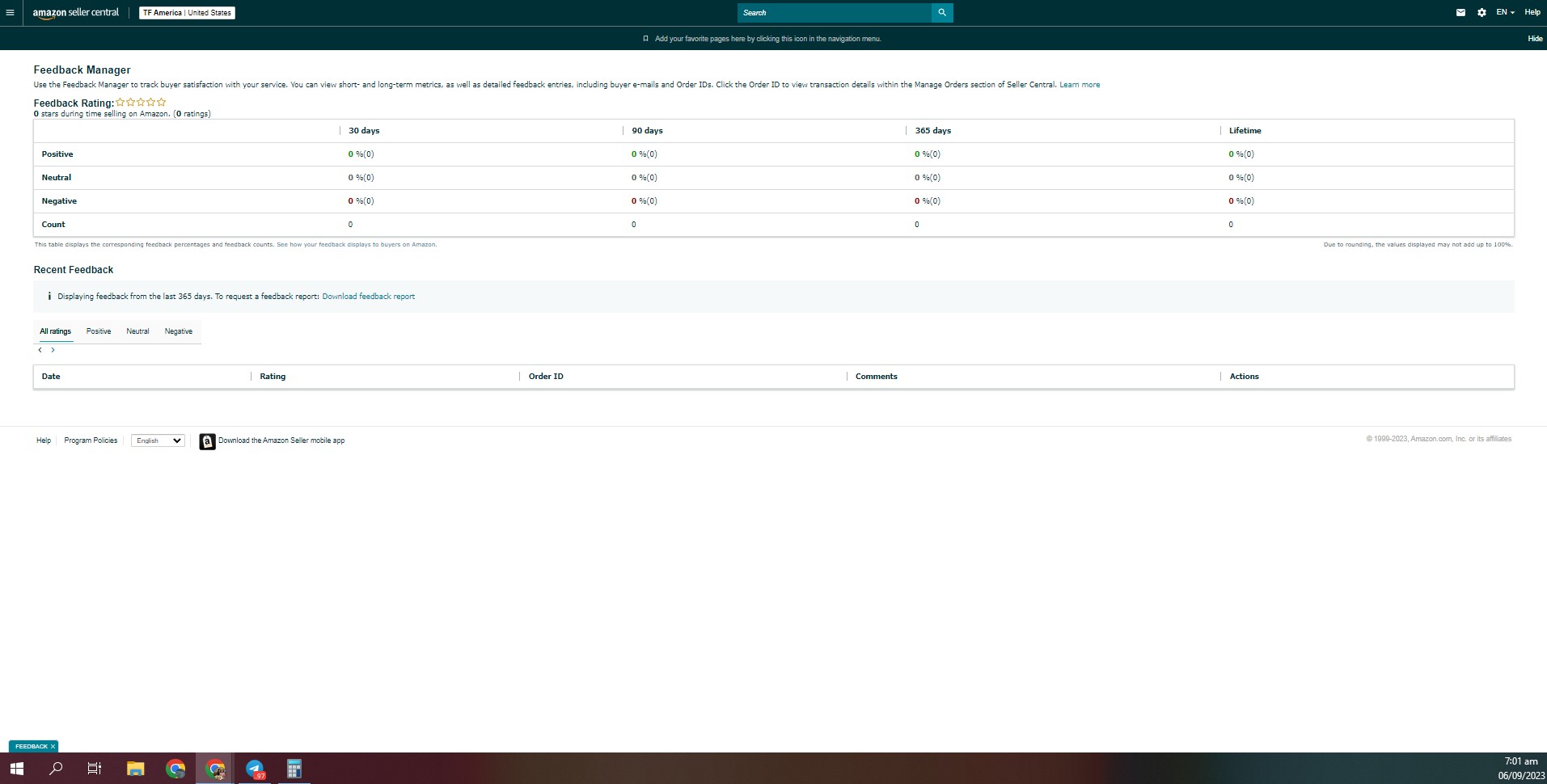Open Task View on taskbar

[x=95, y=769]
